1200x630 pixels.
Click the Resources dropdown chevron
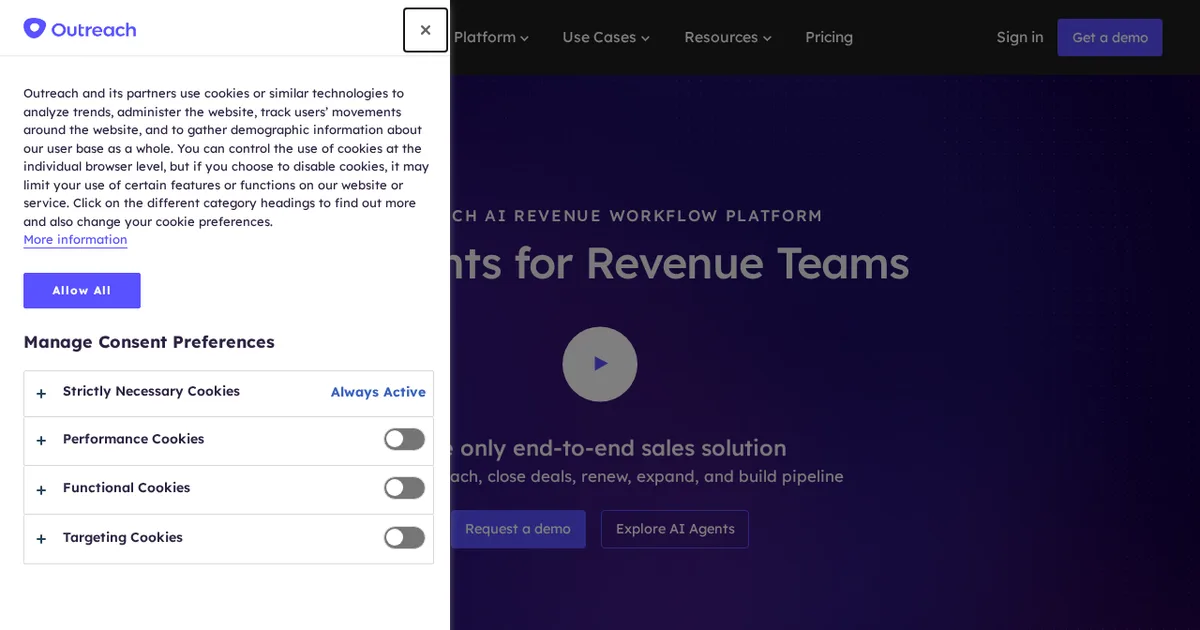[767, 39]
